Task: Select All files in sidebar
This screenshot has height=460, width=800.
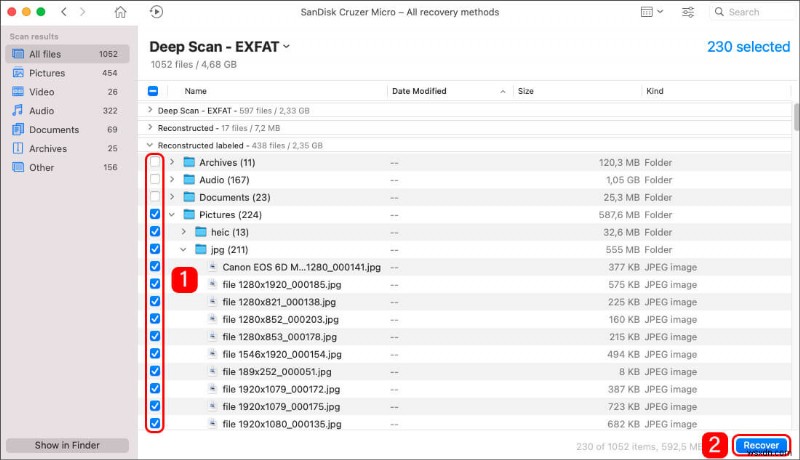Action: [x=67, y=54]
